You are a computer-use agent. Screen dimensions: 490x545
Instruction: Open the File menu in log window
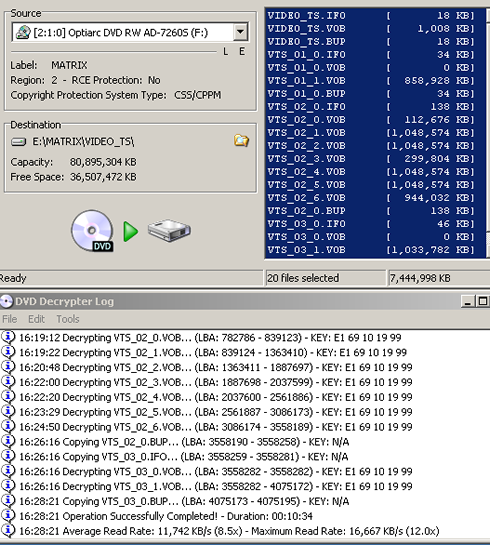coord(9,319)
